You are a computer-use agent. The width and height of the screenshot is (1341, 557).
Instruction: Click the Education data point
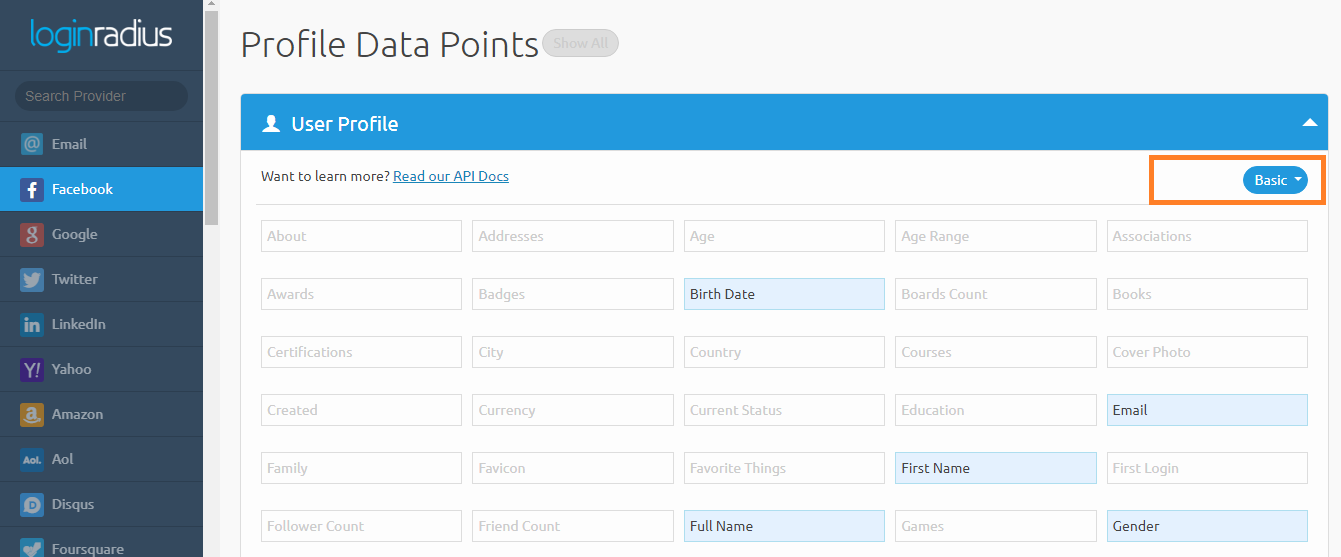coord(996,410)
